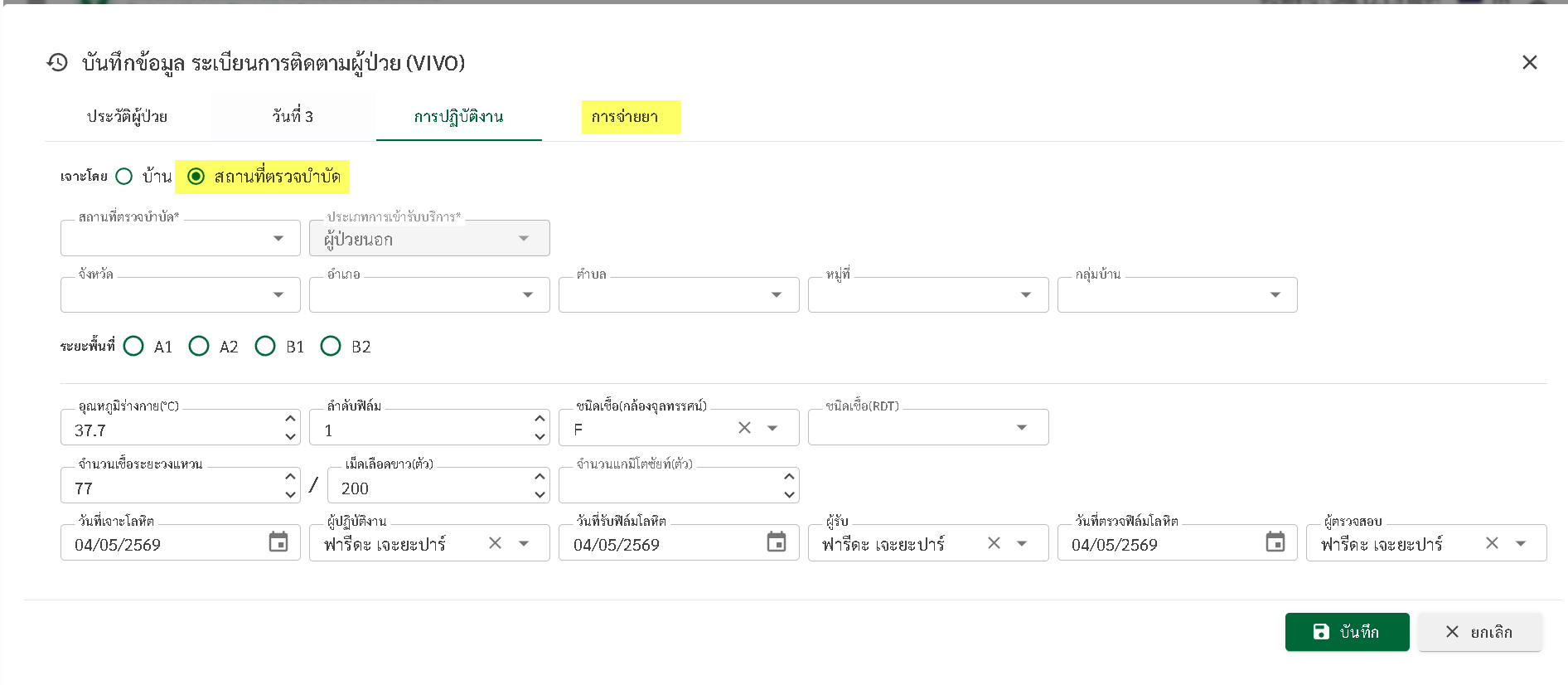
Task: Expand the จังหวัด dropdown
Action: click(x=181, y=294)
